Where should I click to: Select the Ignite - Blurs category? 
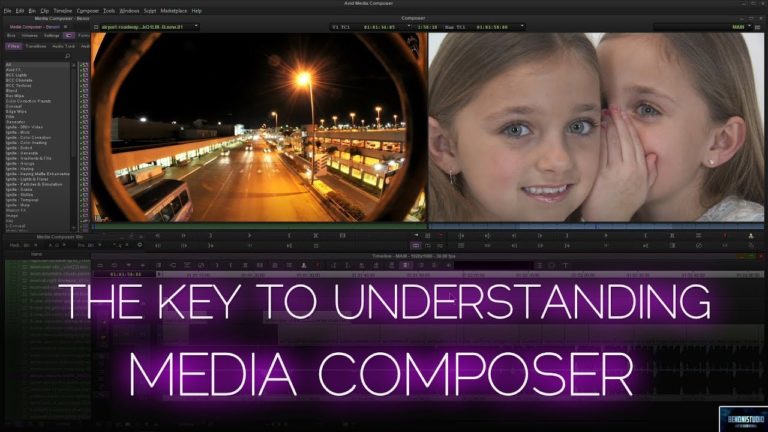click(37, 132)
